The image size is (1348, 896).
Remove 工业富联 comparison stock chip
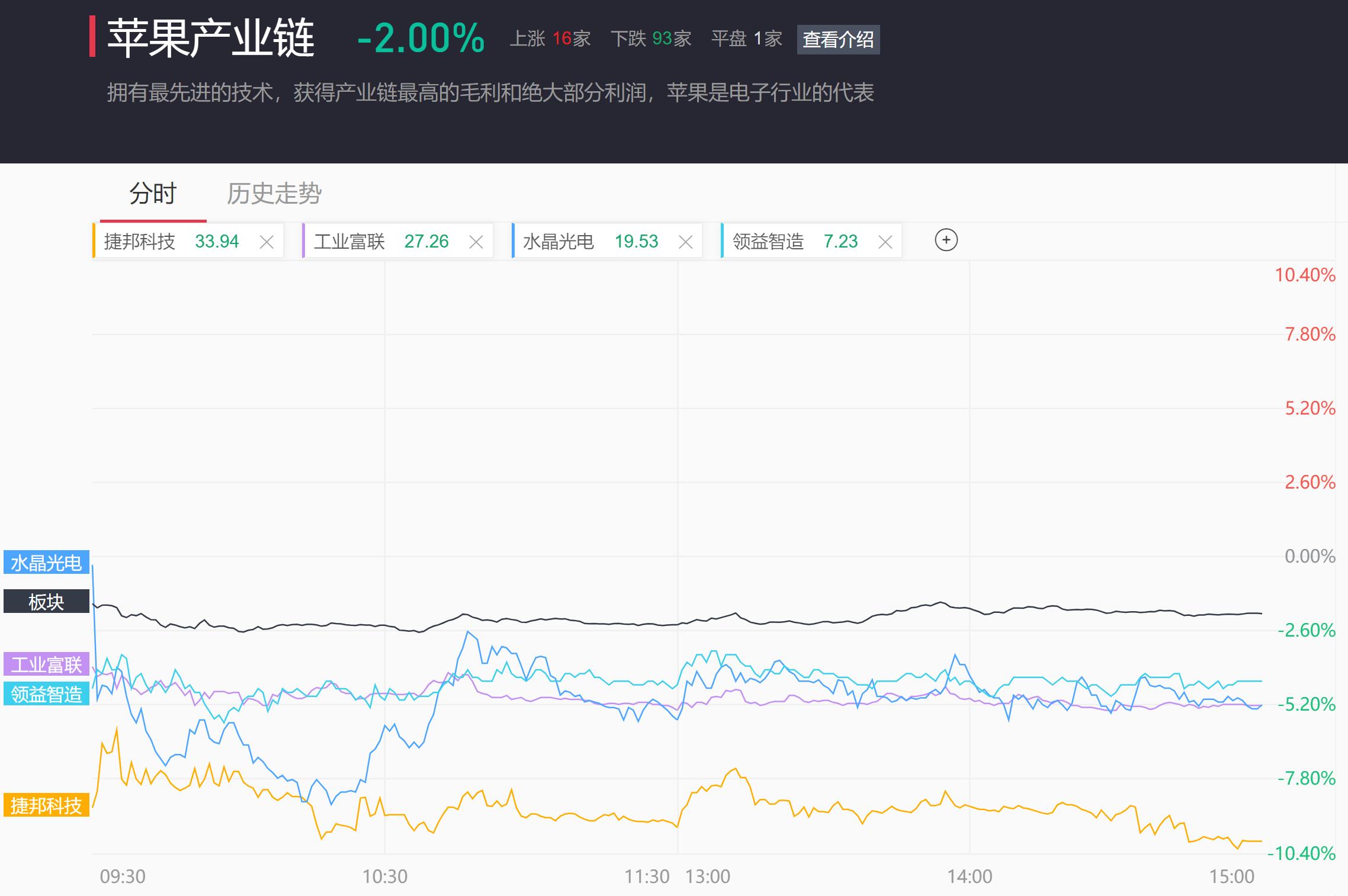476,242
